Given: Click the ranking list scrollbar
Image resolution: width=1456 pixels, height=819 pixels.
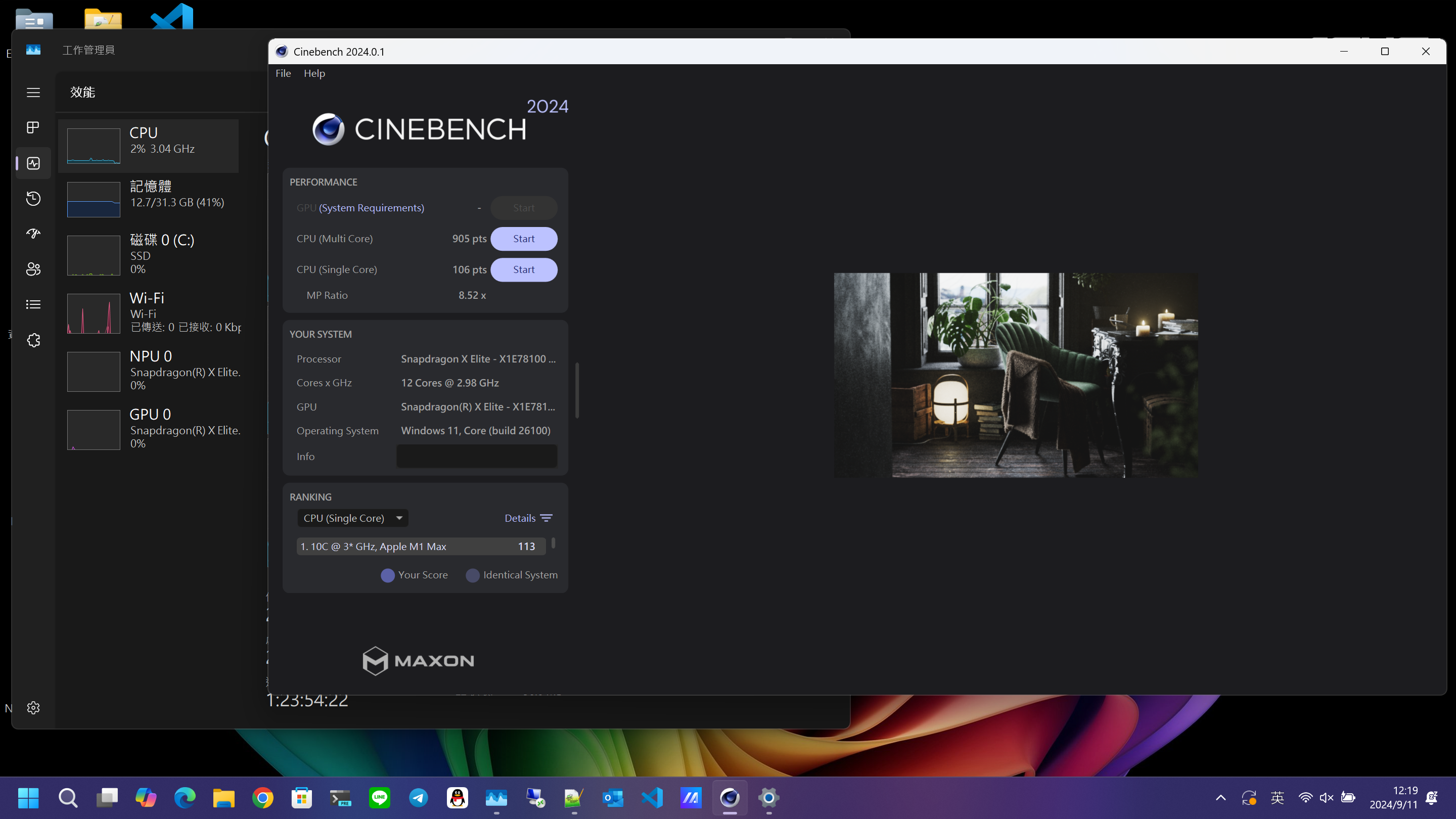Looking at the screenshot, I should coord(554,543).
